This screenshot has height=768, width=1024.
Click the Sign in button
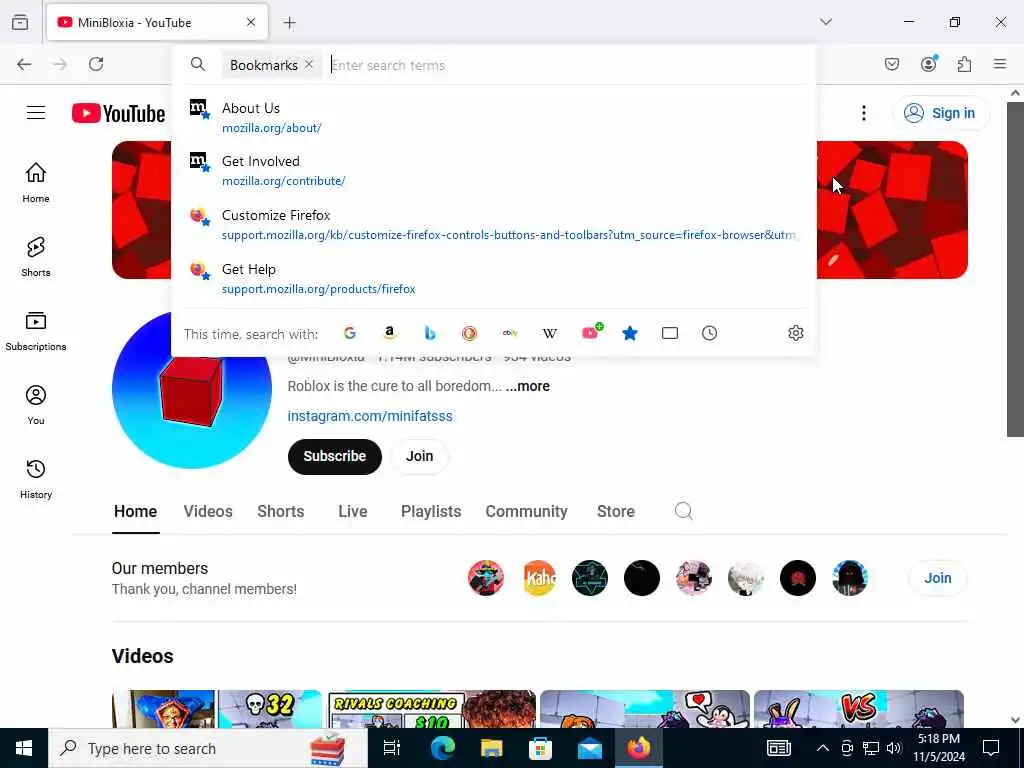(940, 113)
